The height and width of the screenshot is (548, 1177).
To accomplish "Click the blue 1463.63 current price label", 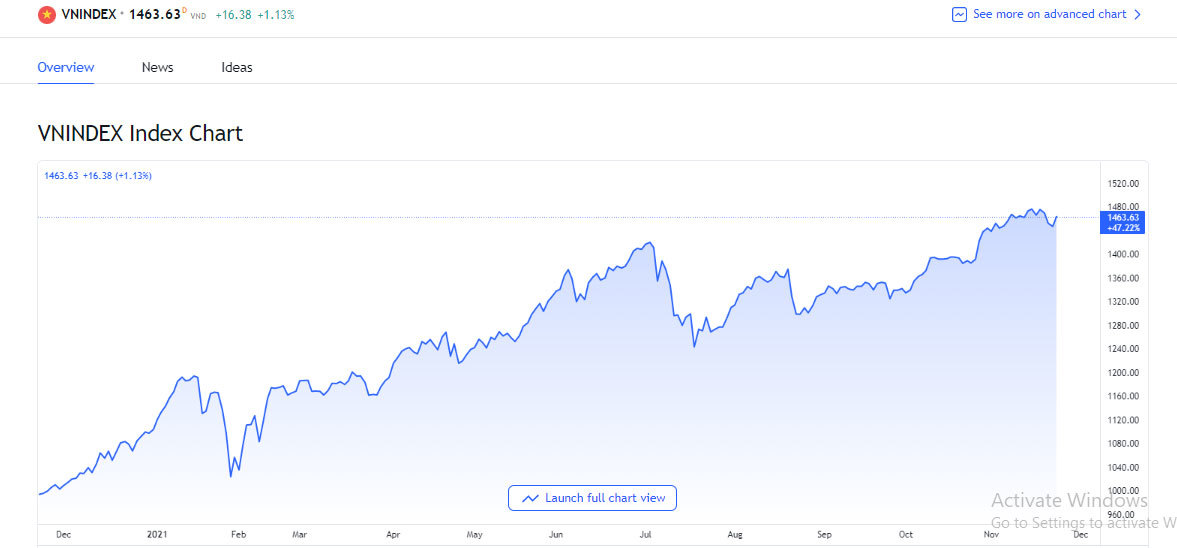I will [1124, 216].
